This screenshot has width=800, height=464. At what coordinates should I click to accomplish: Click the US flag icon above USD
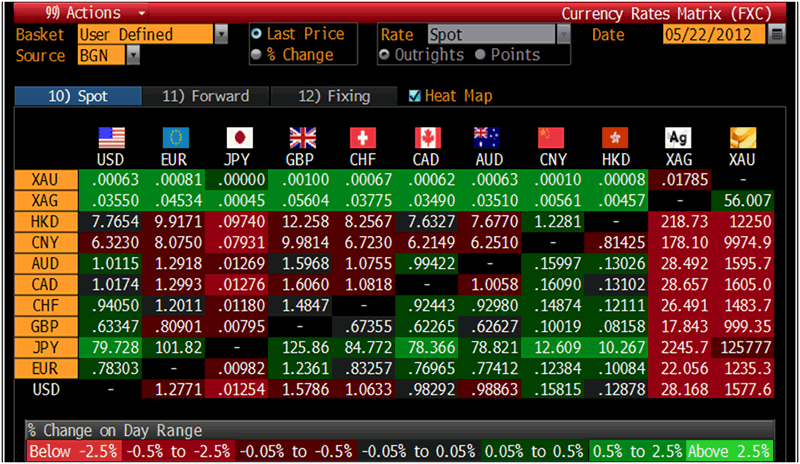pyautogui.click(x=109, y=138)
